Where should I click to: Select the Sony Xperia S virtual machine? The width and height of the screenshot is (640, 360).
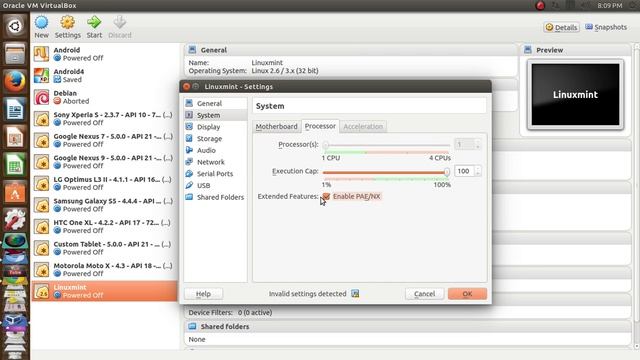104,119
